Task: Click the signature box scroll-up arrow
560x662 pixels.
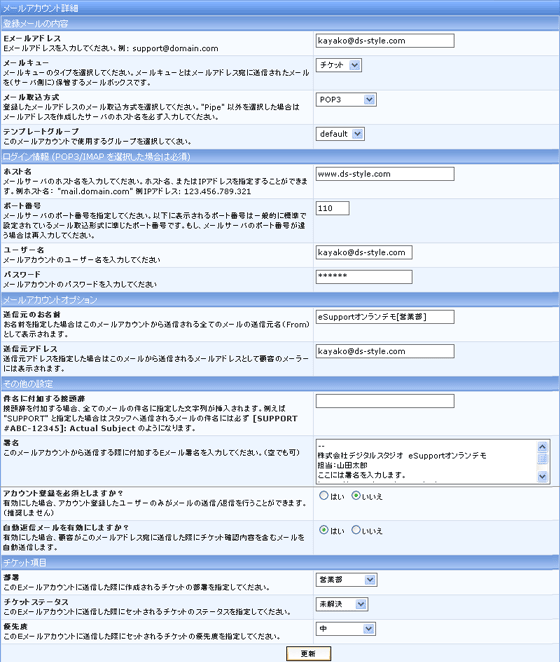Action: pos(542,446)
